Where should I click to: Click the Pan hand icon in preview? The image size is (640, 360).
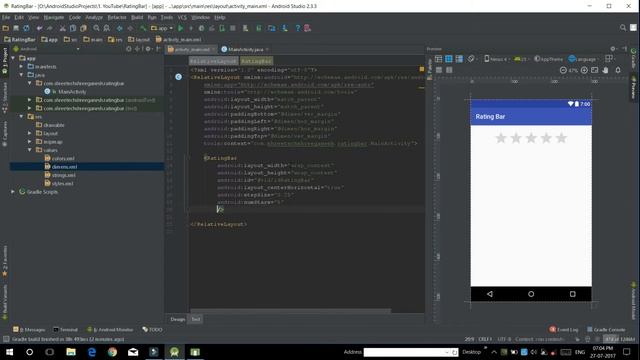pos(606,70)
